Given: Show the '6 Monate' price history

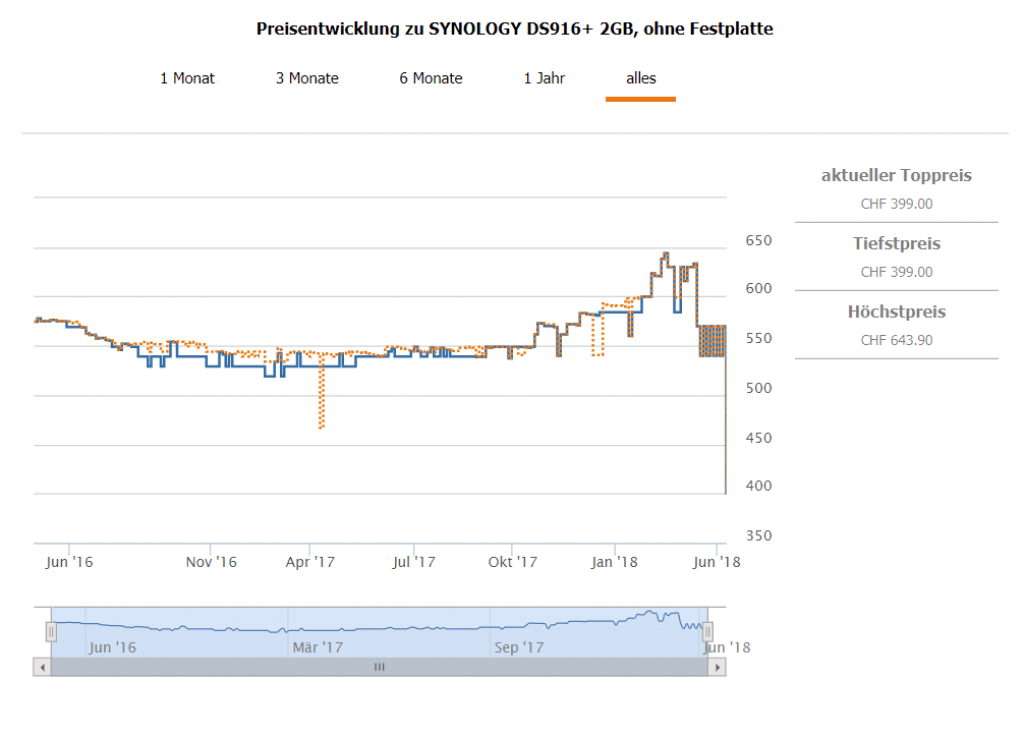Looking at the screenshot, I should (431, 78).
